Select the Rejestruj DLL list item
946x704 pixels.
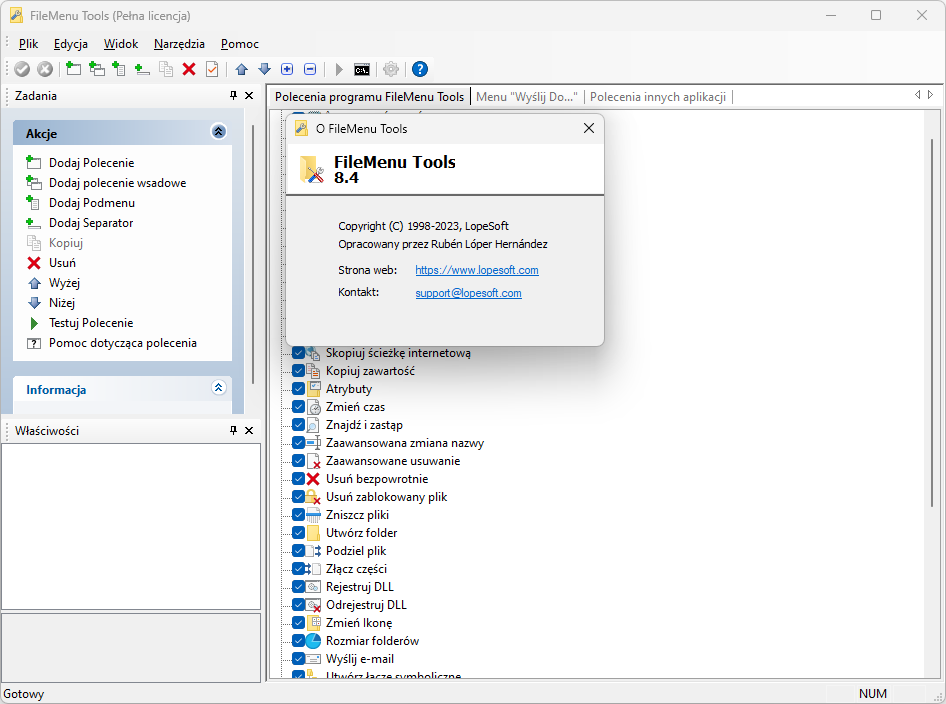click(x=360, y=587)
